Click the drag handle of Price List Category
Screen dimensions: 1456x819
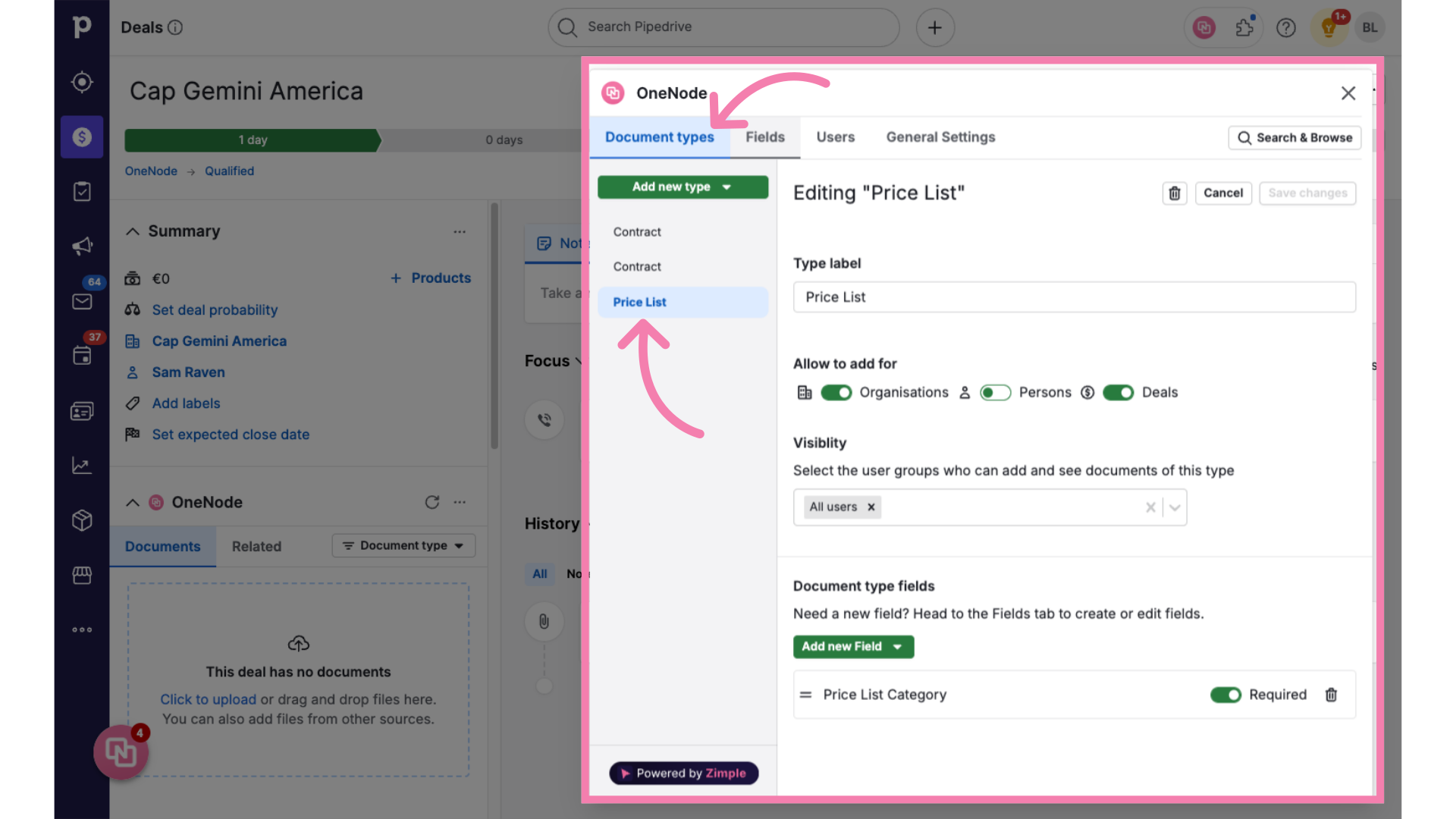[805, 695]
